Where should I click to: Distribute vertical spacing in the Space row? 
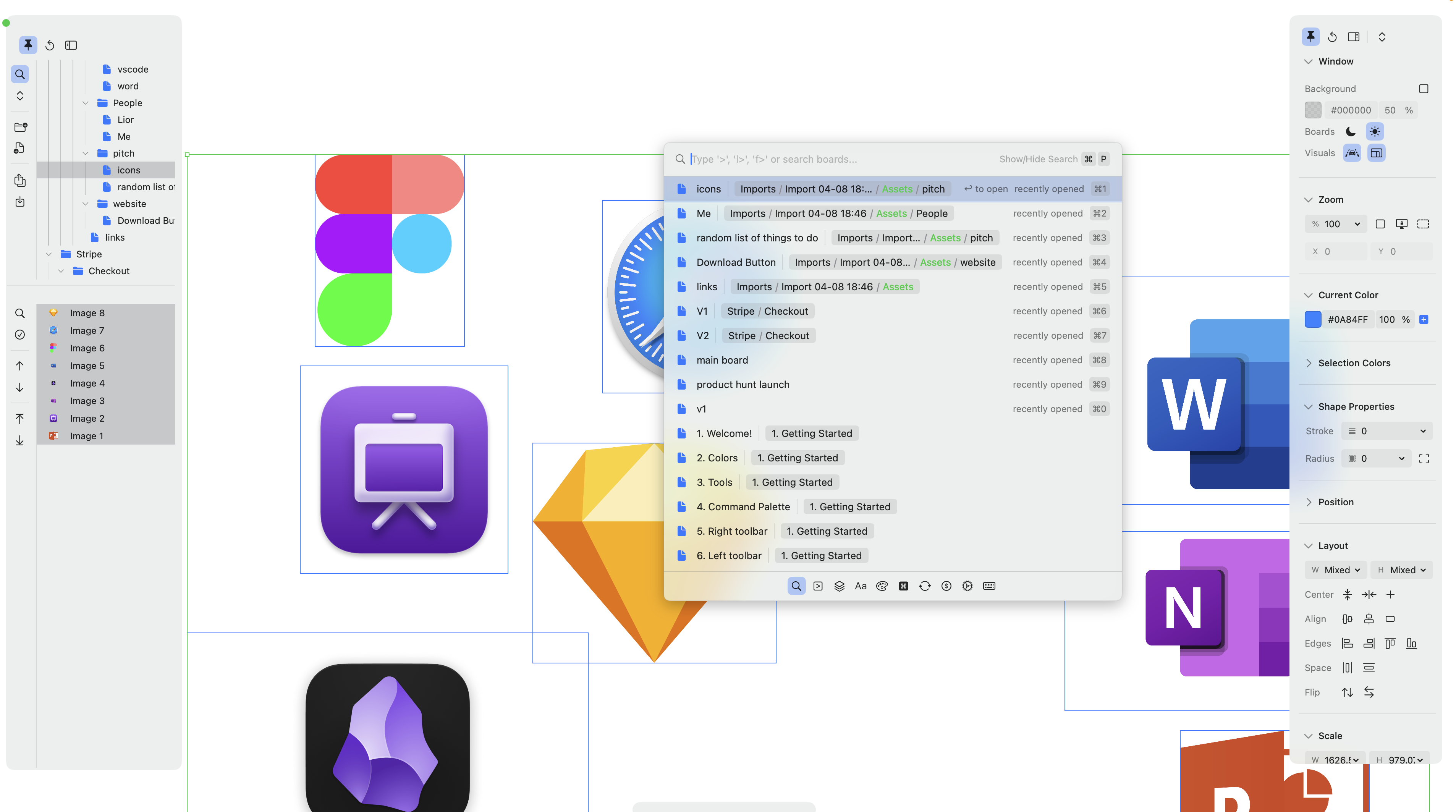tap(1369, 668)
